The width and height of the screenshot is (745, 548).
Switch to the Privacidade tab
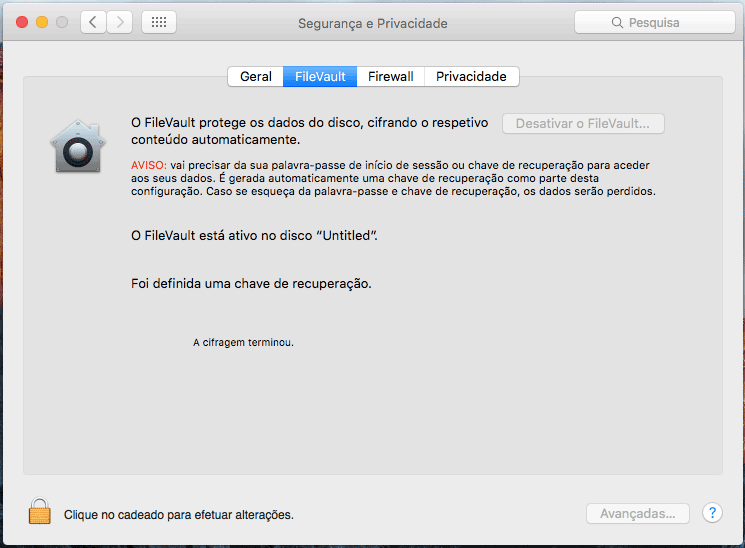(471, 77)
